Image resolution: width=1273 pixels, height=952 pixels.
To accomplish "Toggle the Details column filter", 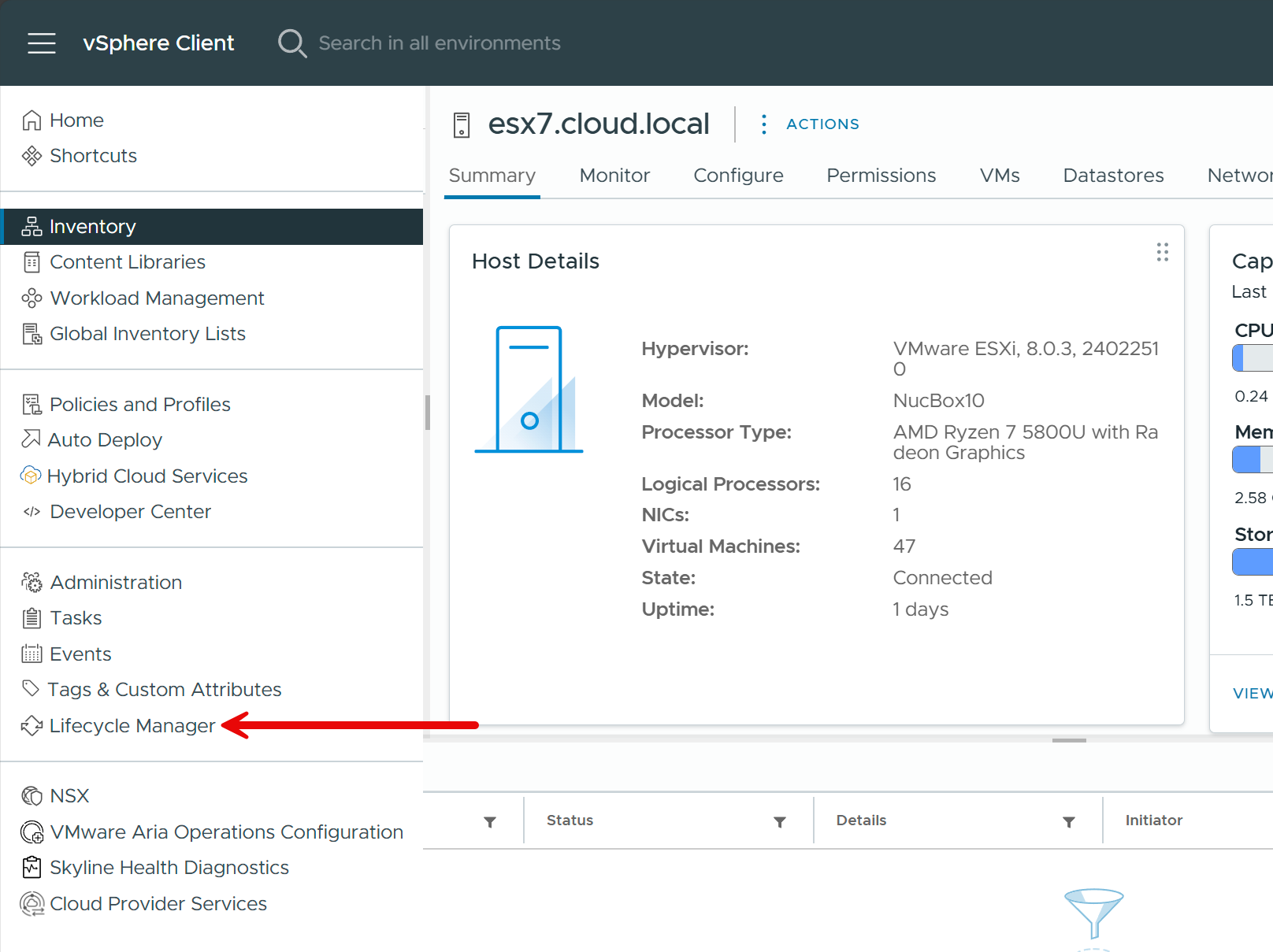I will pos(1069,820).
